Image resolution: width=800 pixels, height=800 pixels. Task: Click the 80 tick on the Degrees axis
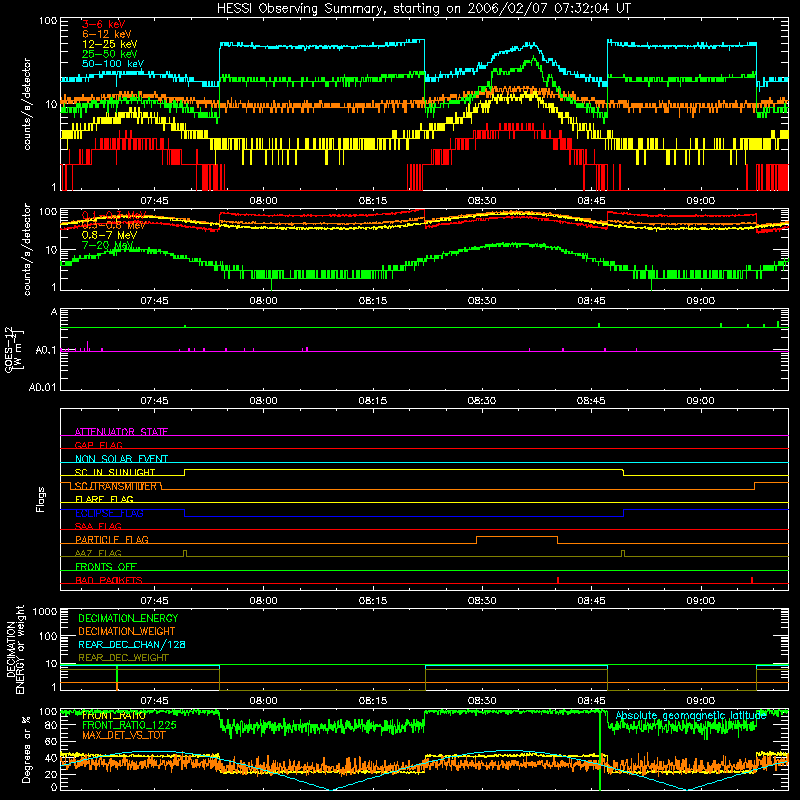(51, 725)
